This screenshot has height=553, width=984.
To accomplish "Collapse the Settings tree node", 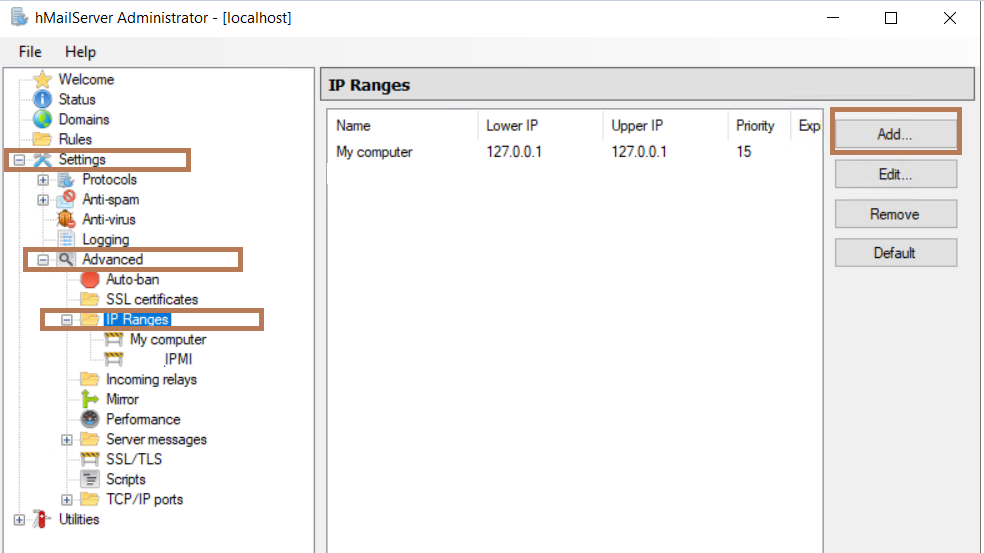I will point(19,160).
